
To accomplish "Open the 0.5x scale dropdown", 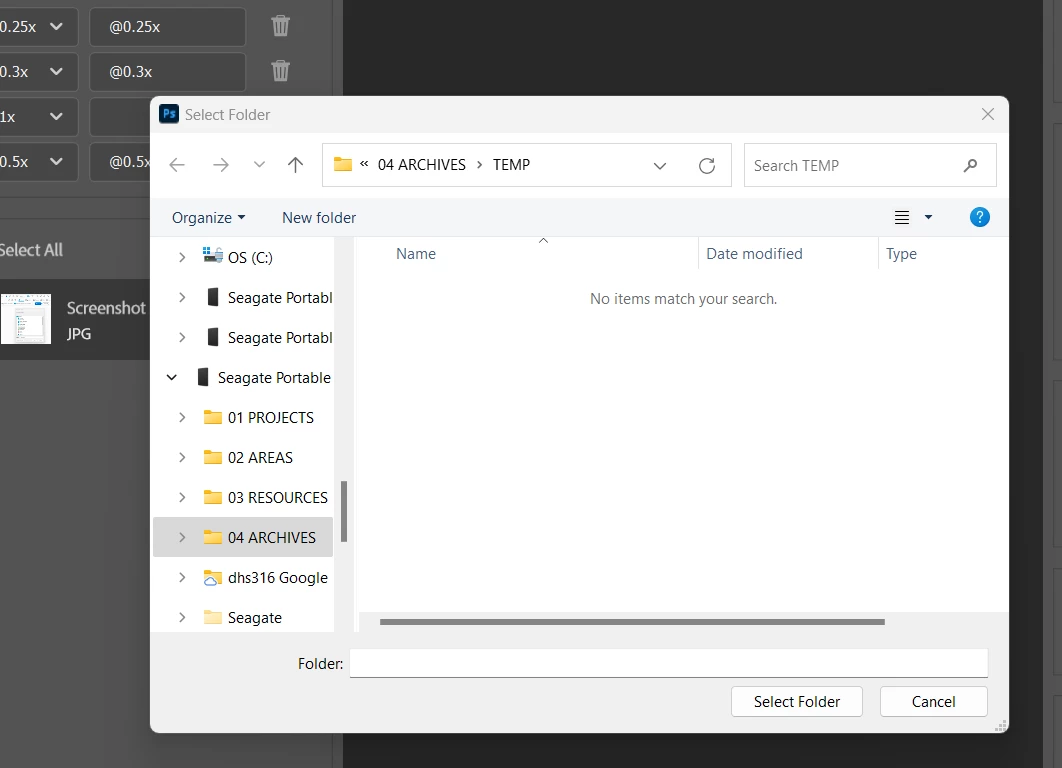I will 56,161.
